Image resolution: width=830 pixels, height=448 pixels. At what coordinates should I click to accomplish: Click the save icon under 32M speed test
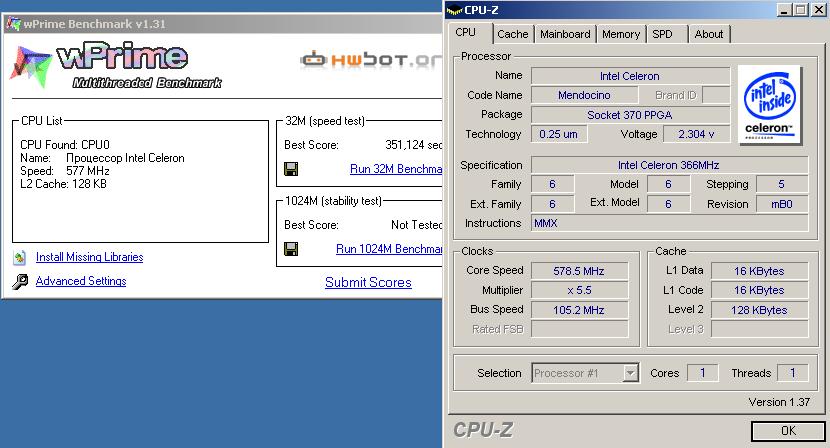click(291, 169)
